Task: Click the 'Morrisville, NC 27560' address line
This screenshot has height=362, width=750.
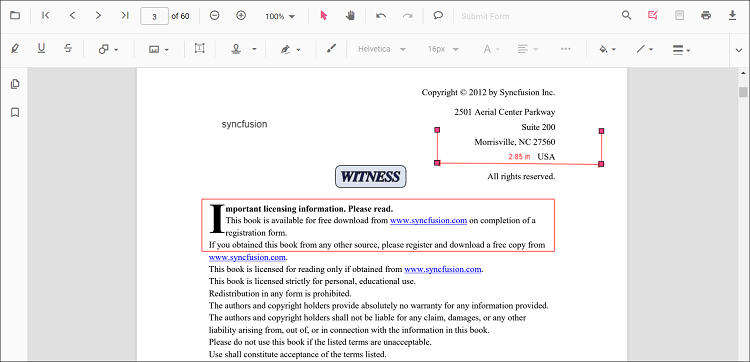Action: (515, 142)
